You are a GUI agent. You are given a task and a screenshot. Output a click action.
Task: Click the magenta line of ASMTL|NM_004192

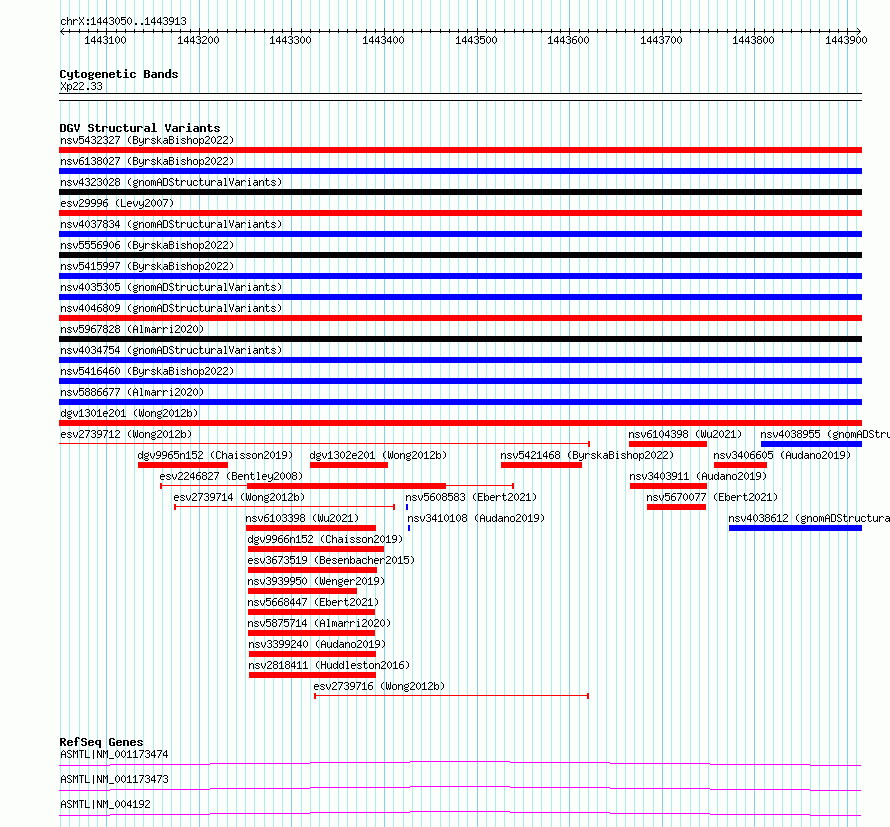click(x=460, y=813)
